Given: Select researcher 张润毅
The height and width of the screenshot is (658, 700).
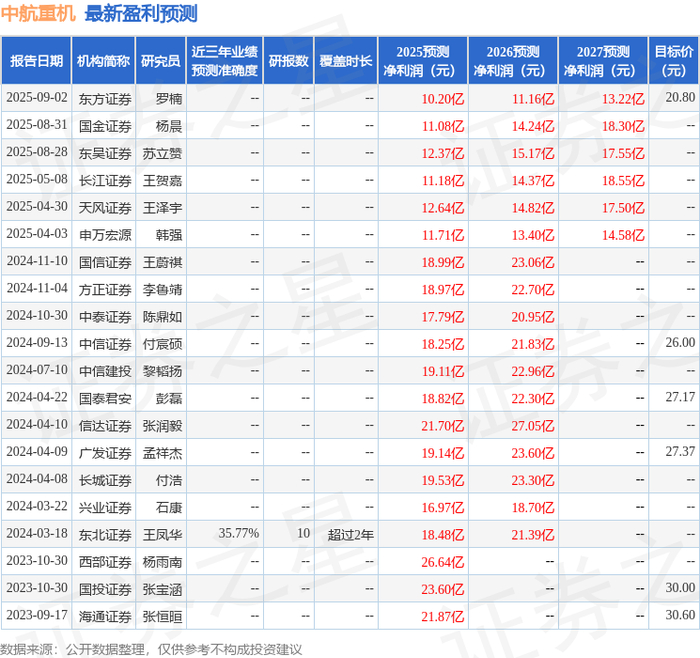Looking at the screenshot, I should click(x=162, y=425).
